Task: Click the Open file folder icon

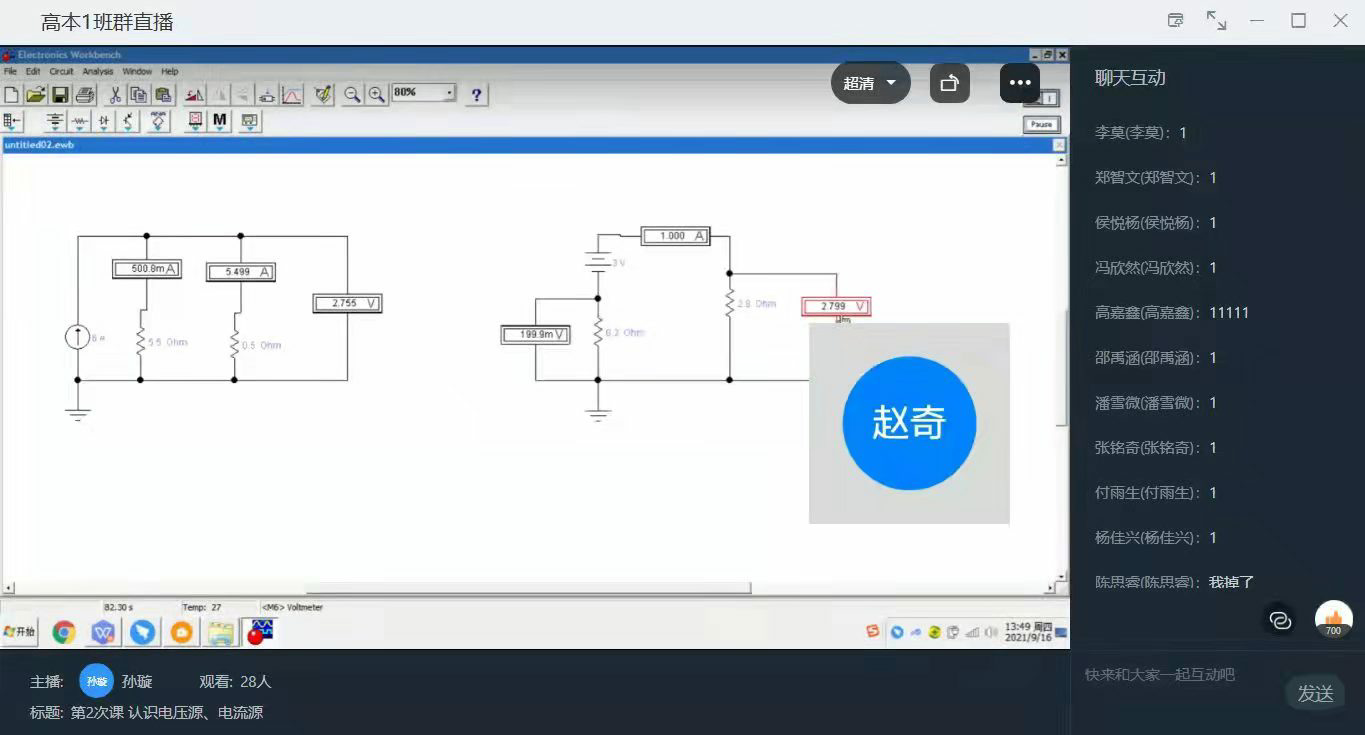Action: pos(36,95)
